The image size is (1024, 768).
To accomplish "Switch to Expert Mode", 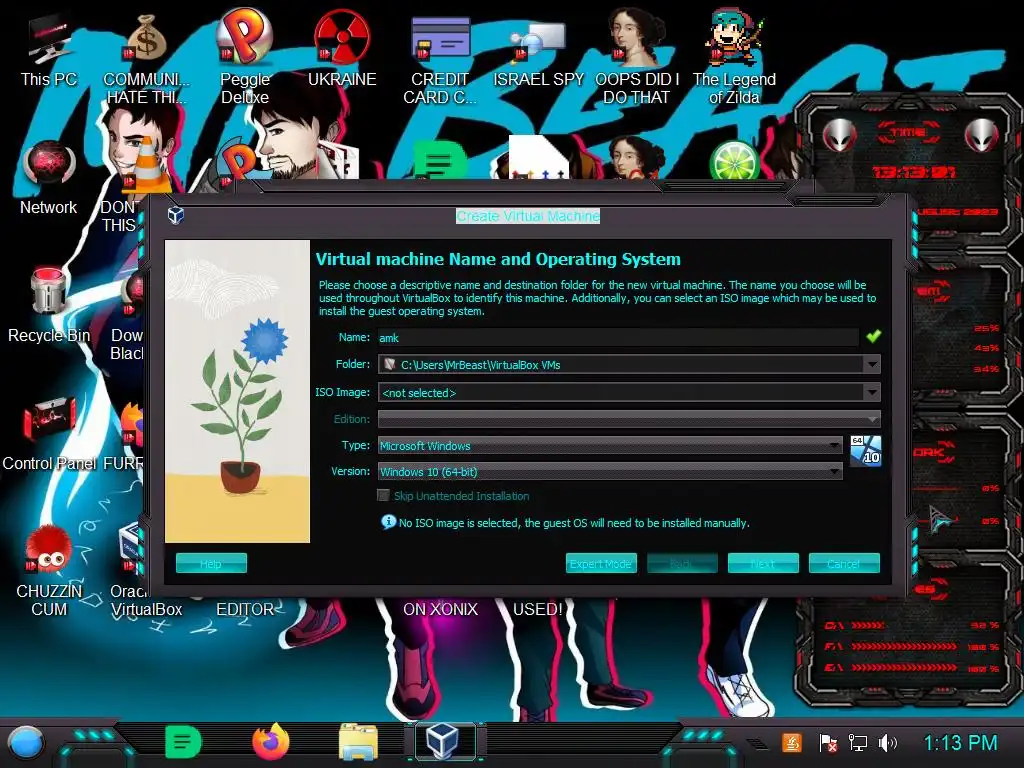I will 601,563.
